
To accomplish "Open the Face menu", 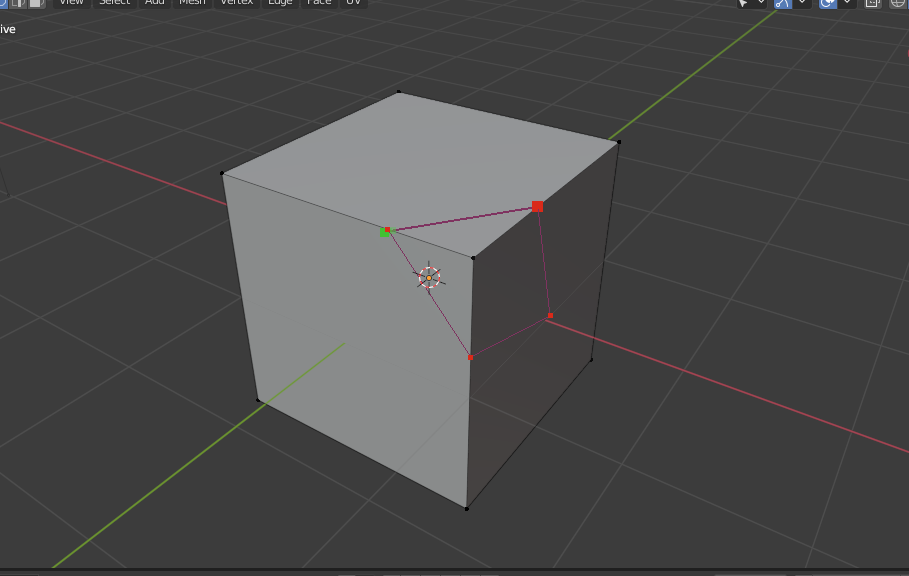I will 319,2.
